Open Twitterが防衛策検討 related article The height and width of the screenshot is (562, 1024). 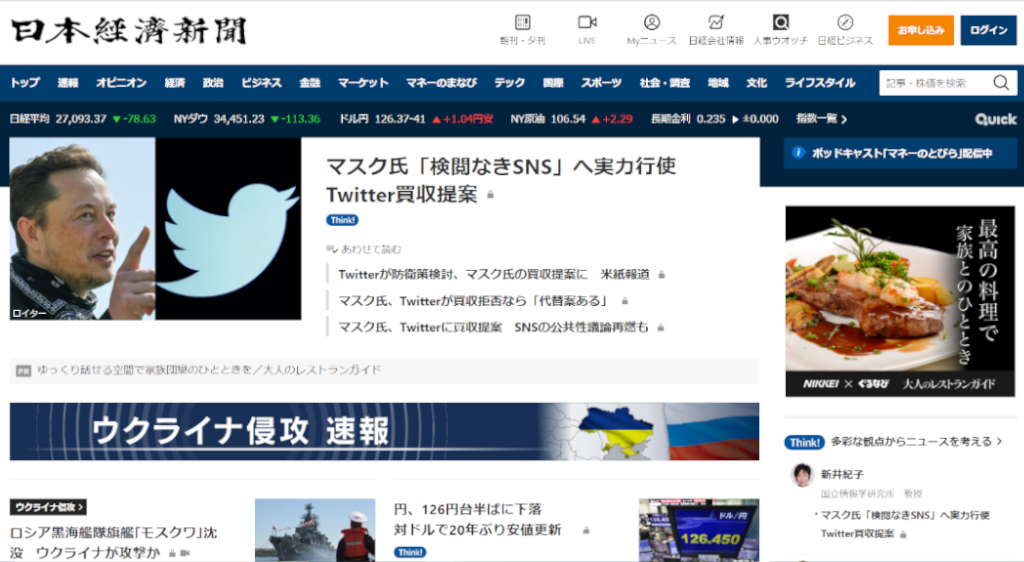click(494, 274)
